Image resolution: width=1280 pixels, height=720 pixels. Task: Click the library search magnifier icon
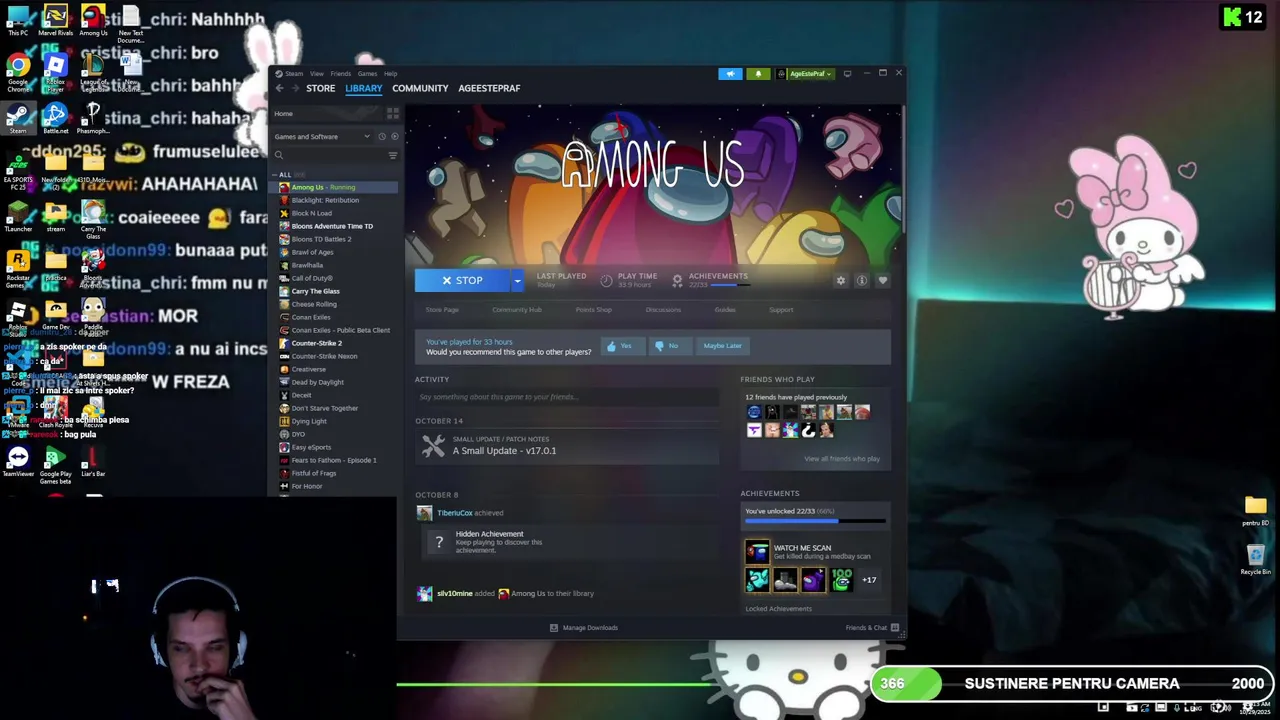[x=279, y=155]
